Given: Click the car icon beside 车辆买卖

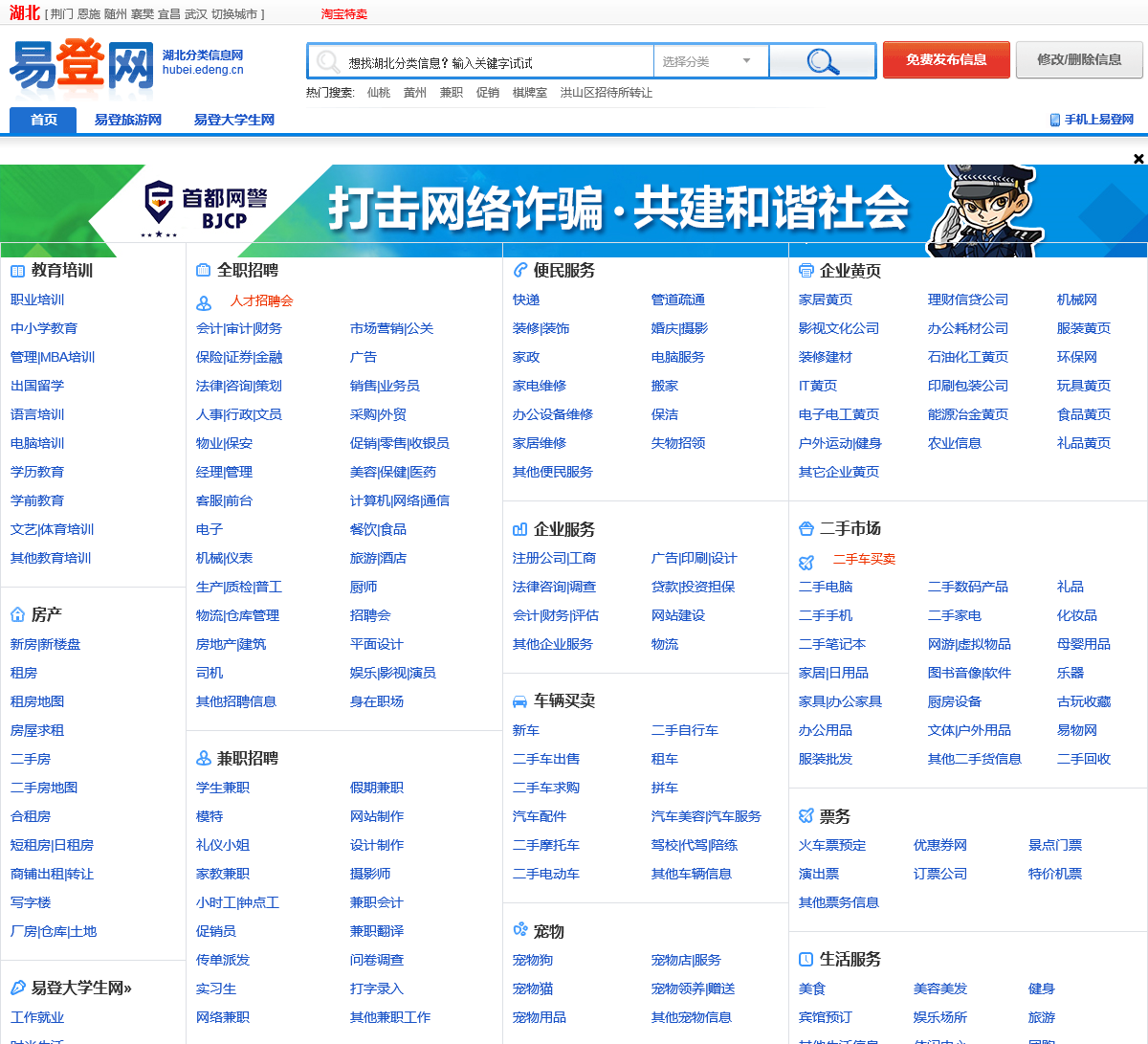Looking at the screenshot, I should pyautogui.click(x=519, y=701).
